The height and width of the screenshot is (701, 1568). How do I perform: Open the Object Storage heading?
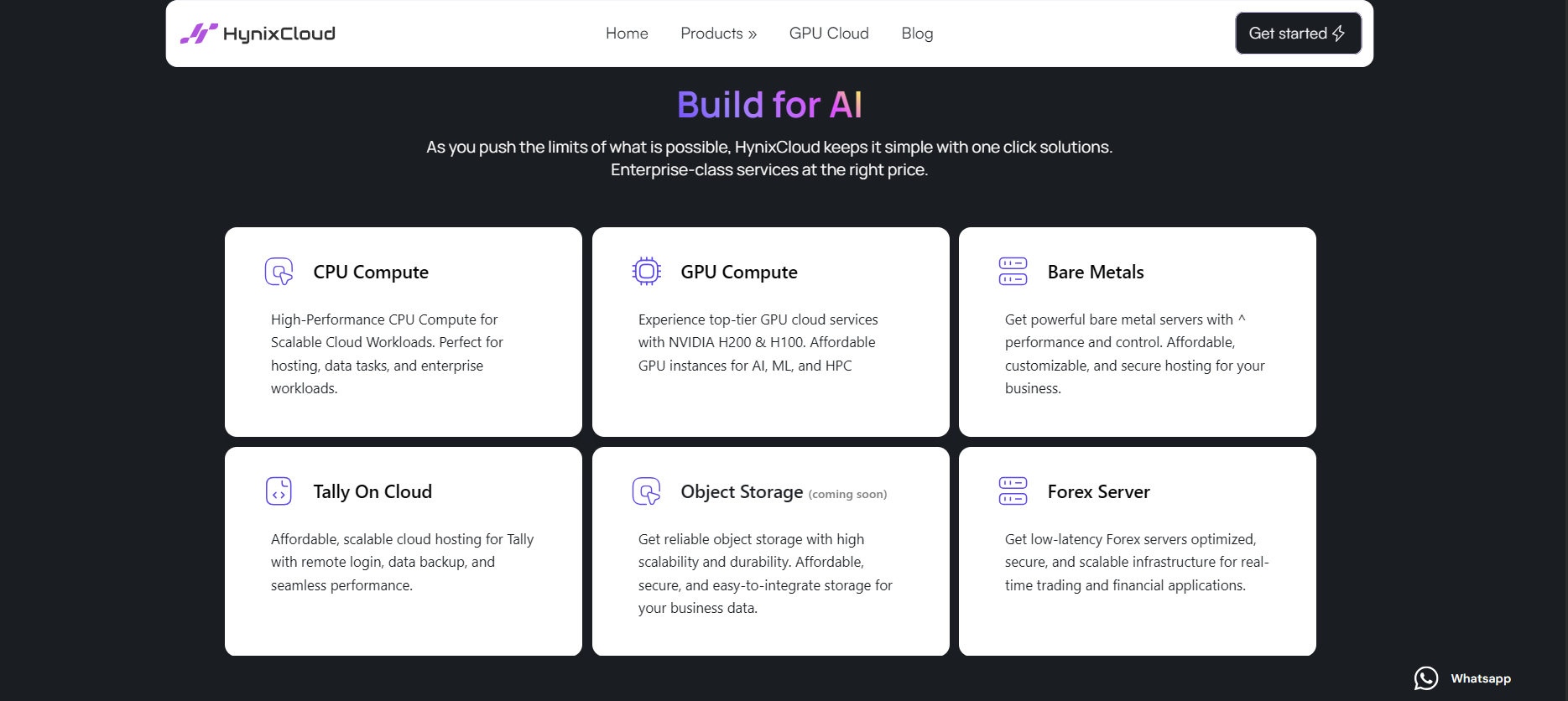tap(742, 491)
